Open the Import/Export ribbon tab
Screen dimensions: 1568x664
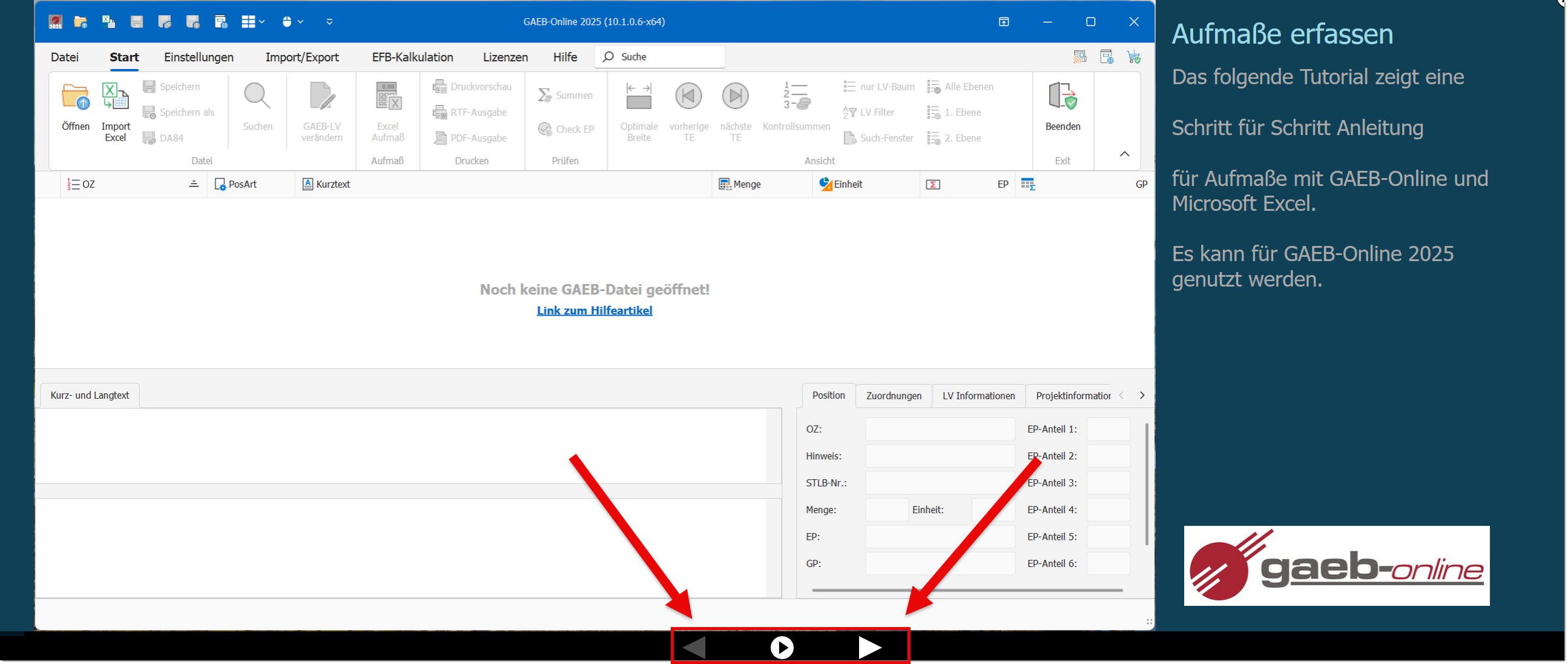(x=302, y=58)
